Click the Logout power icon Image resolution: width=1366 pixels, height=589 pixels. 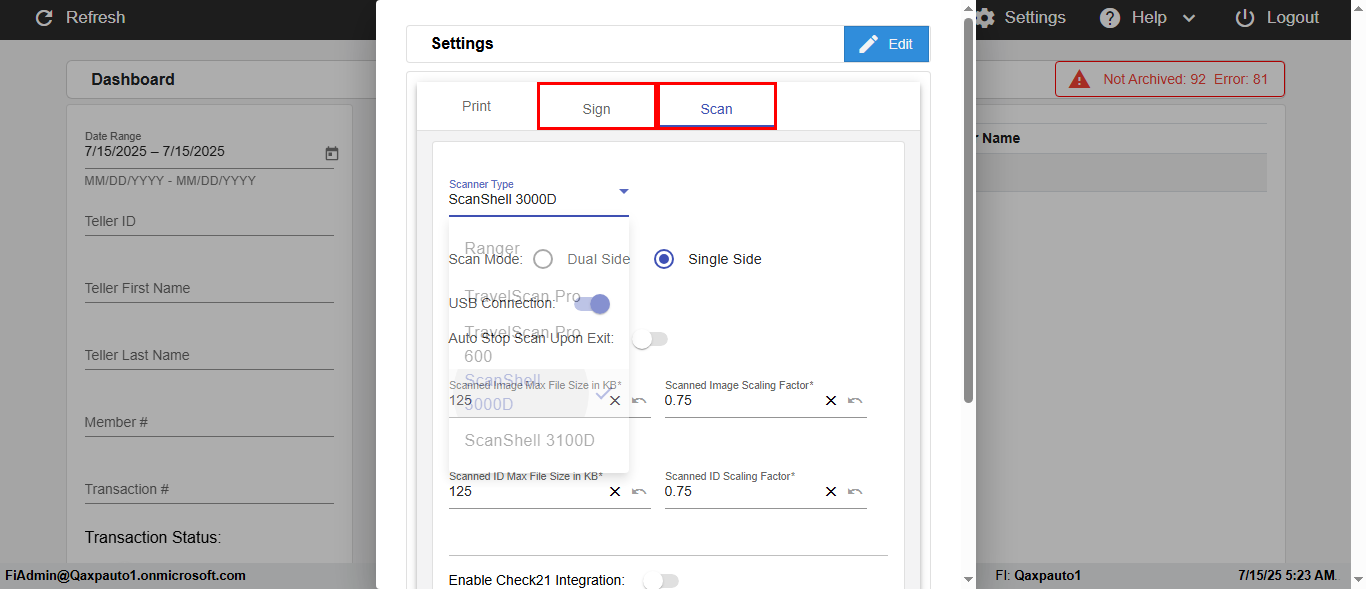[x=1245, y=18]
